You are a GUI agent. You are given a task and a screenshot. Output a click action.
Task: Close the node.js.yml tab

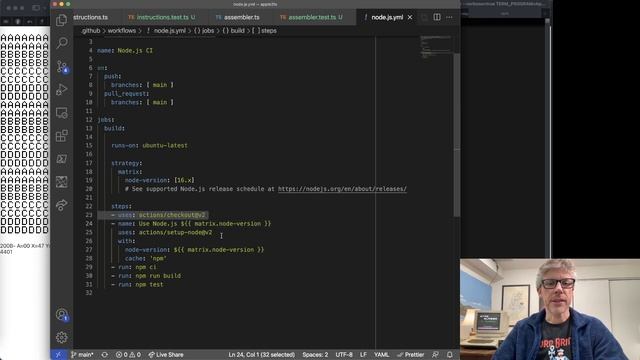pos(410,17)
